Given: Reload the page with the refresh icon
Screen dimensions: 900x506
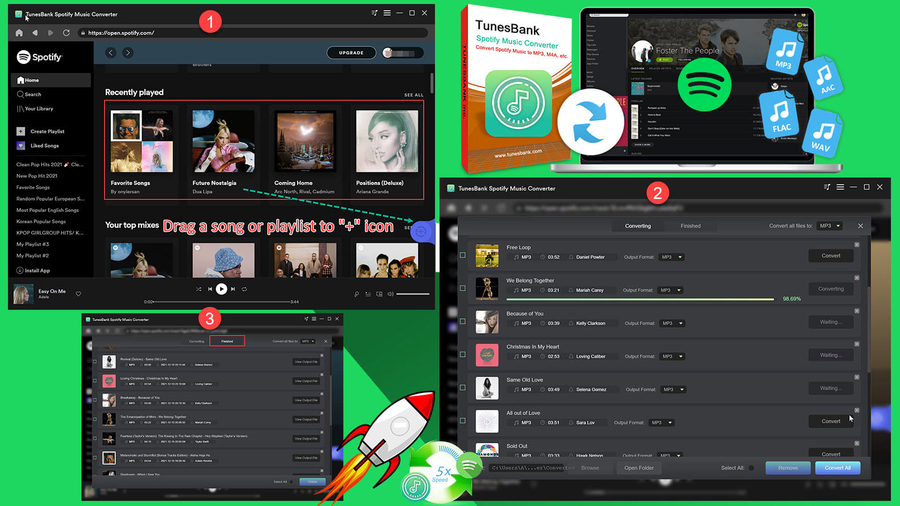Looking at the screenshot, I should point(65,32).
